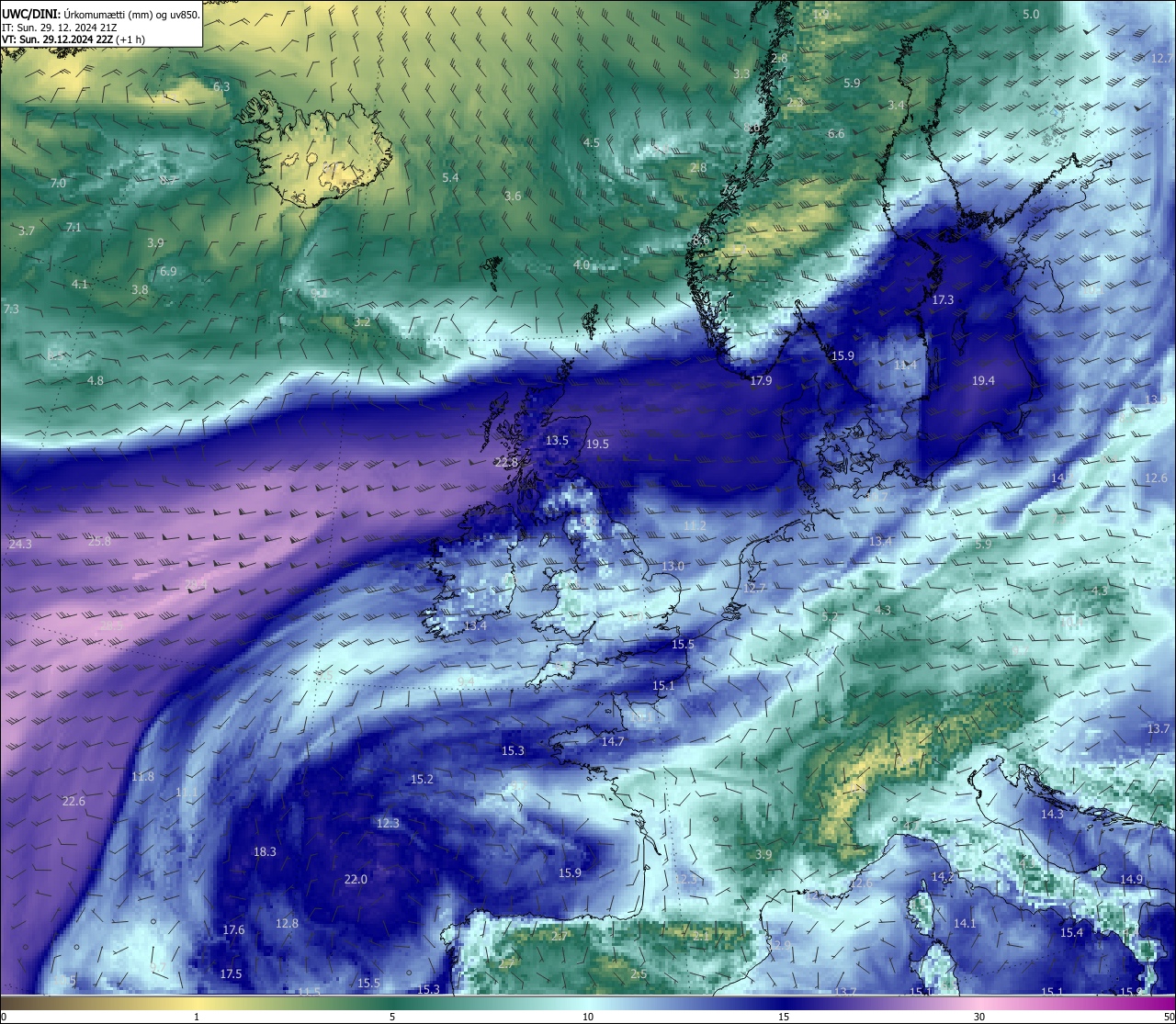Click the 25.8 value over the Atlantic
Image resolution: width=1176 pixels, height=1024 pixels.
99,541
